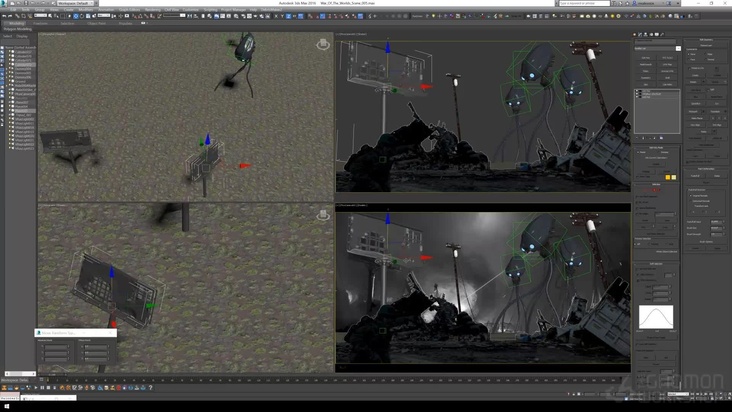Open the Modify command panel tab

[x=640, y=34]
